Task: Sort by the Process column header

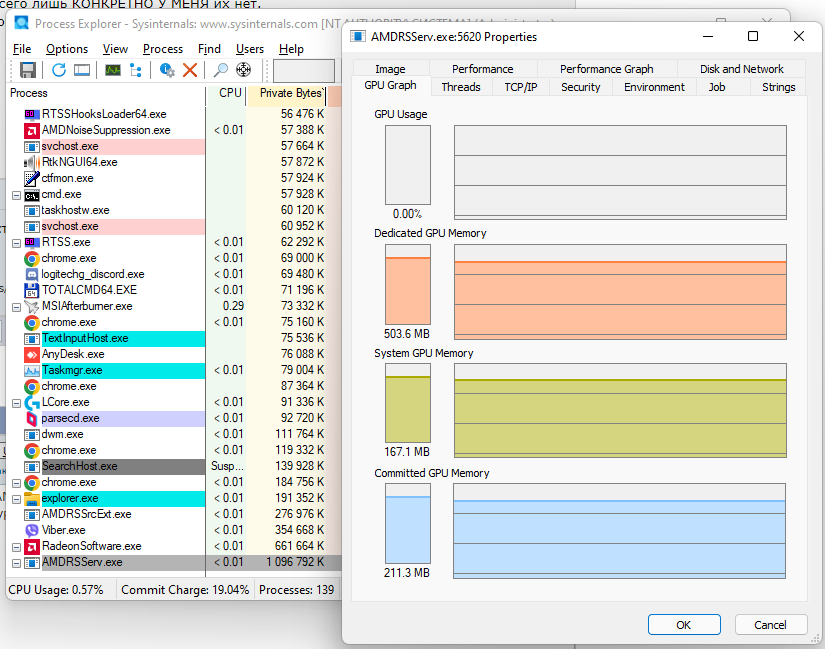Action: [x=106, y=93]
